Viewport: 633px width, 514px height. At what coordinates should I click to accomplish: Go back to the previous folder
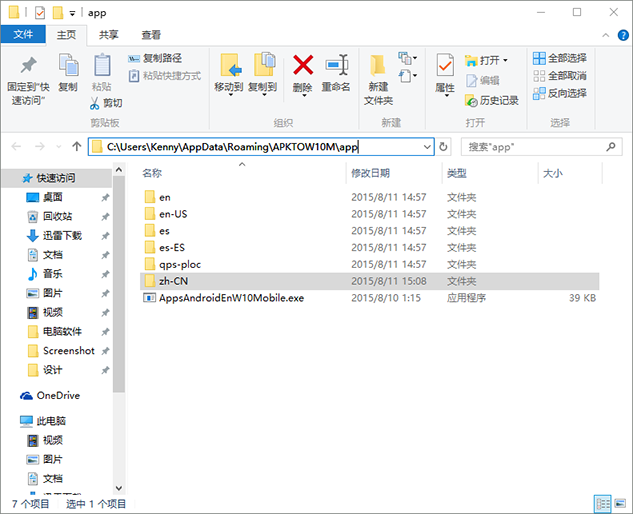[16, 146]
